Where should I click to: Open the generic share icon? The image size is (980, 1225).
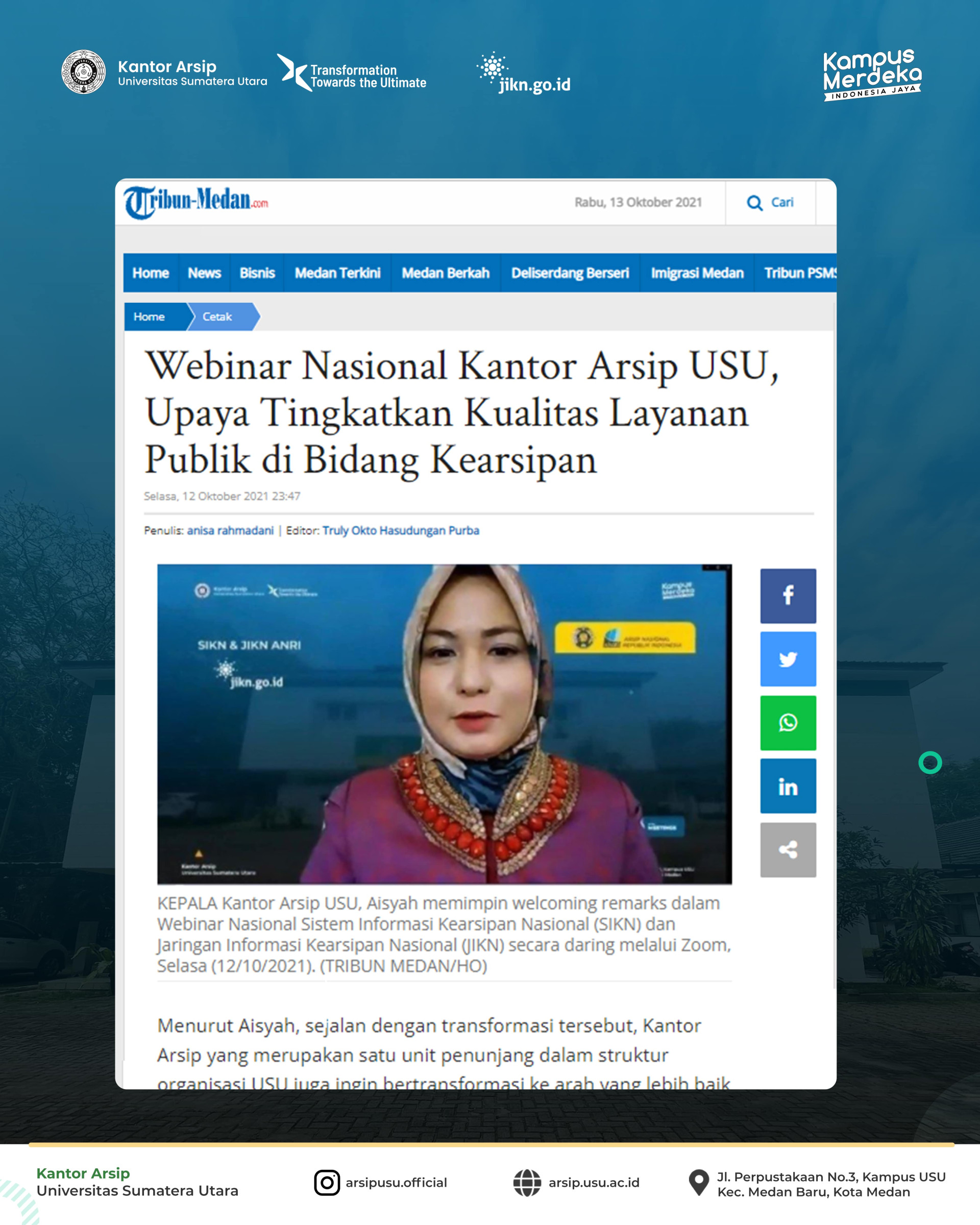788,850
